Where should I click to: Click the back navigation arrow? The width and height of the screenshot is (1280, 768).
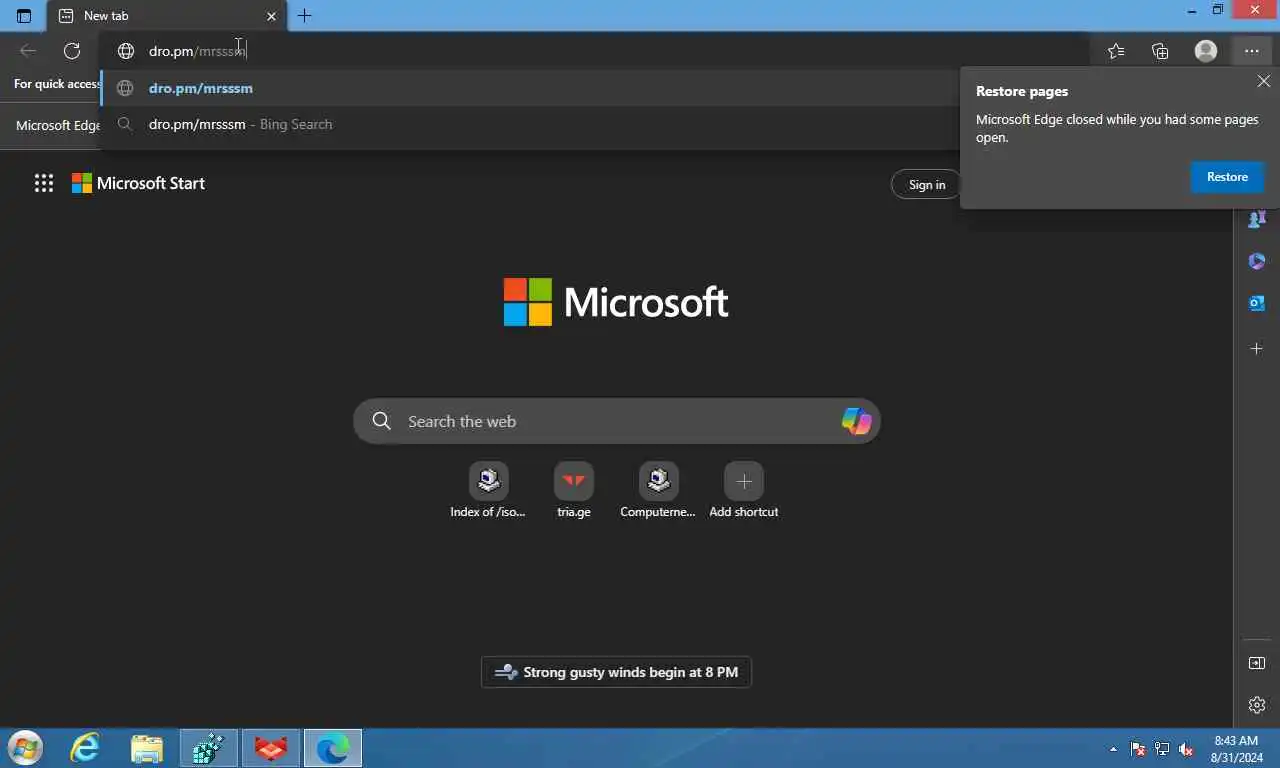point(28,51)
